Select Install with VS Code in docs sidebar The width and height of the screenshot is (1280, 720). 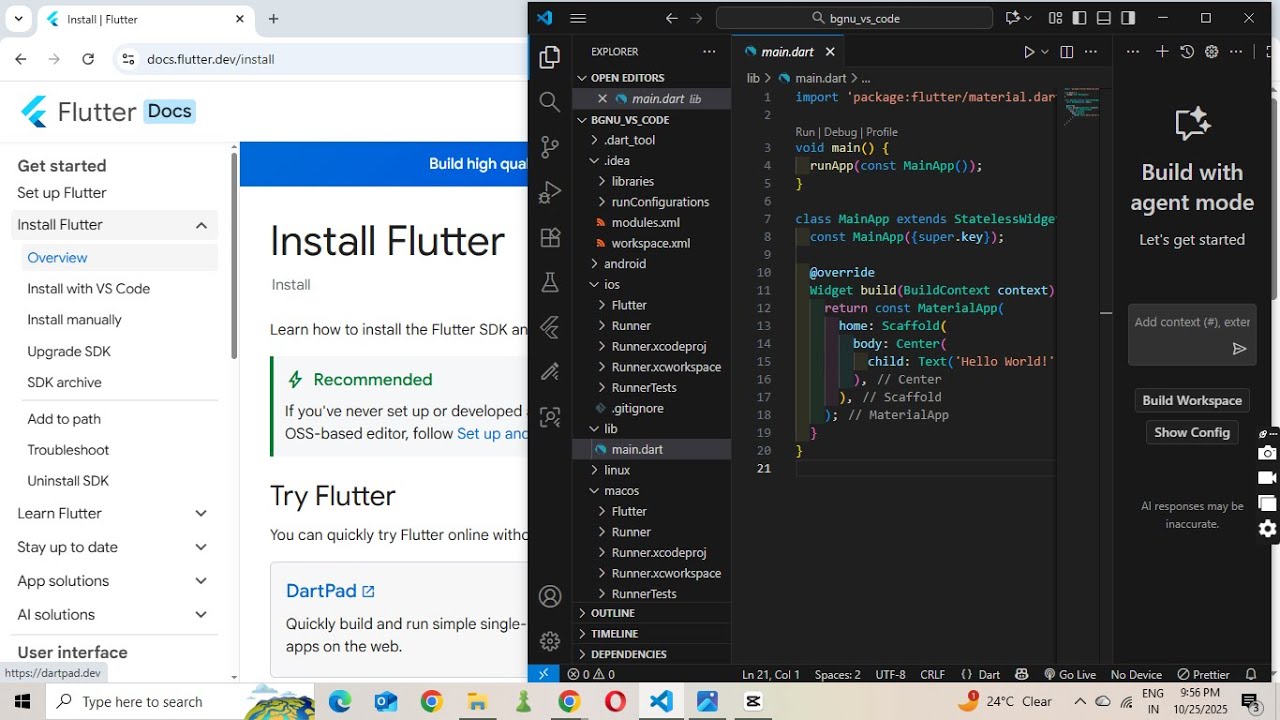click(x=88, y=289)
